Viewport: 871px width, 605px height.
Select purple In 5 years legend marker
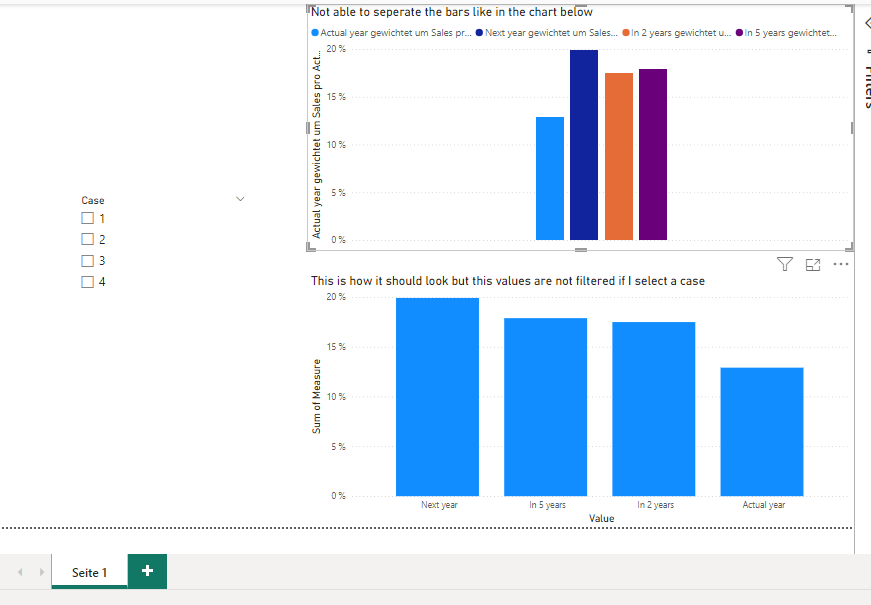739,33
